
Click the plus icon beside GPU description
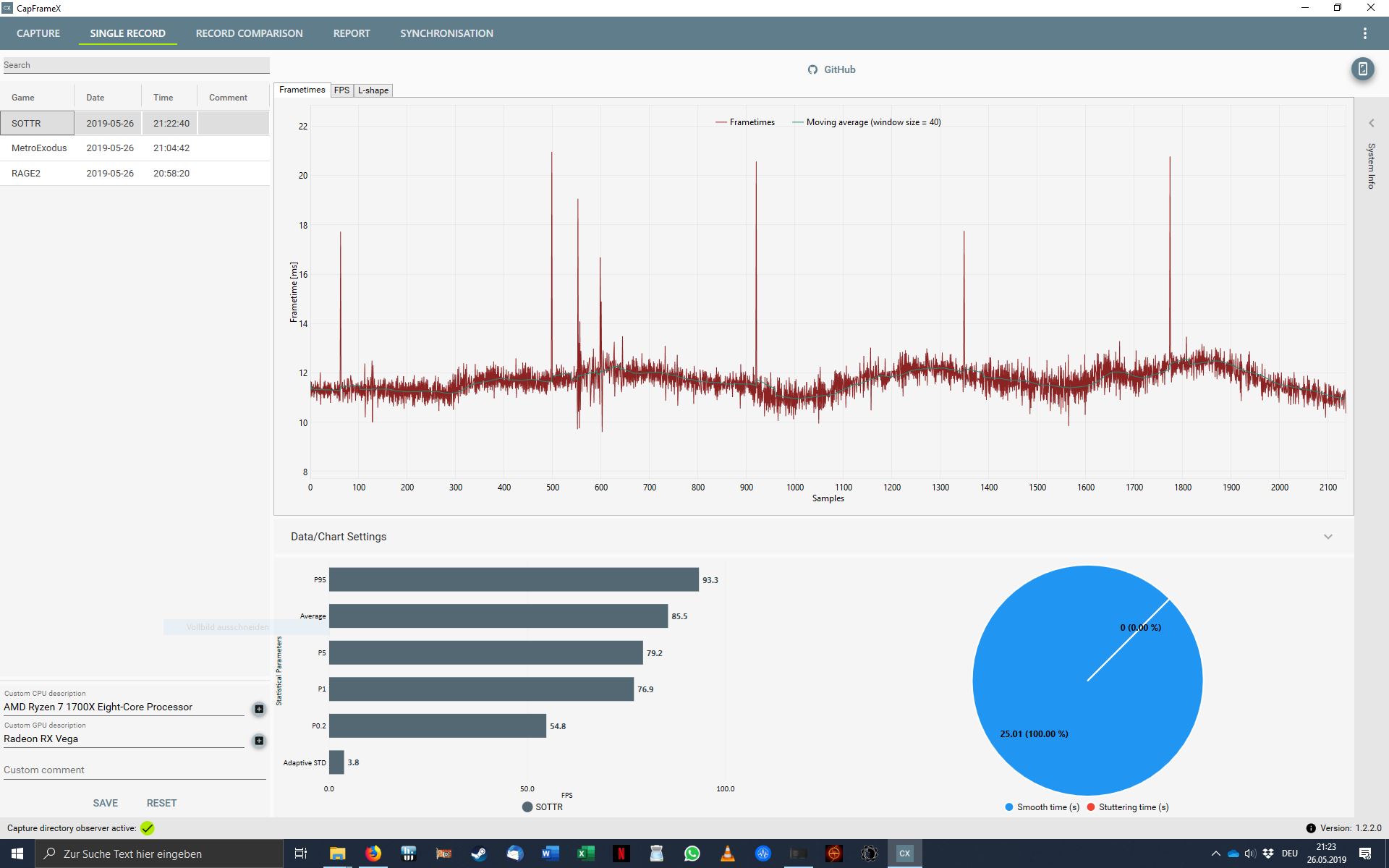click(259, 741)
